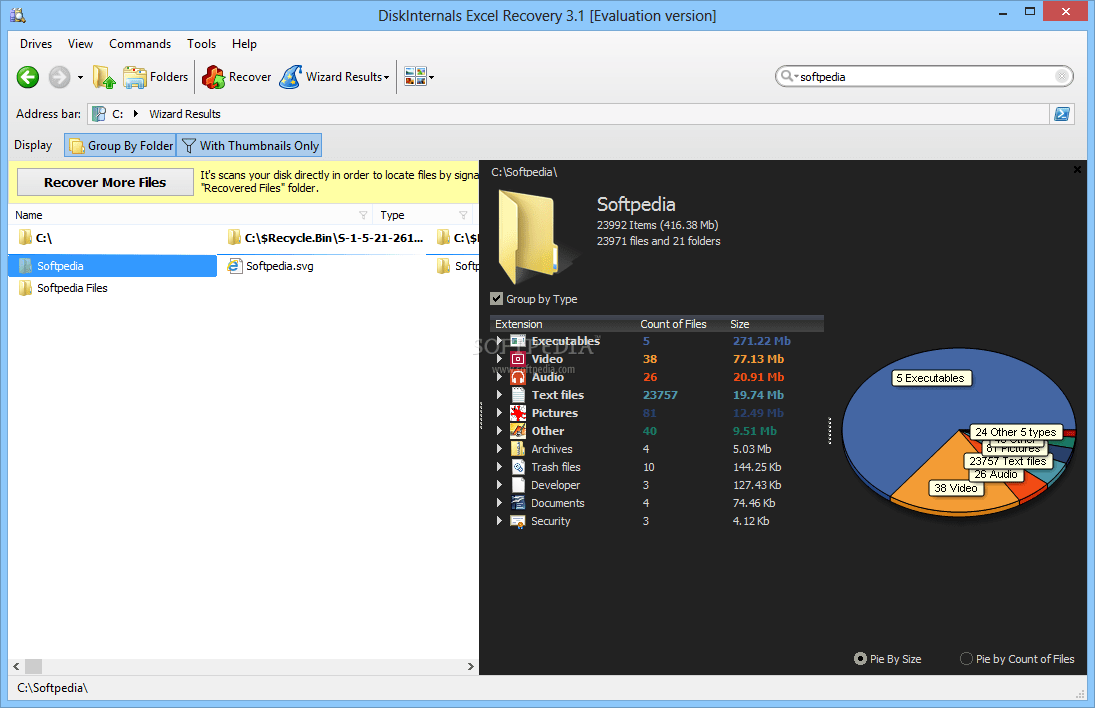Click the Video category icon

click(x=518, y=358)
